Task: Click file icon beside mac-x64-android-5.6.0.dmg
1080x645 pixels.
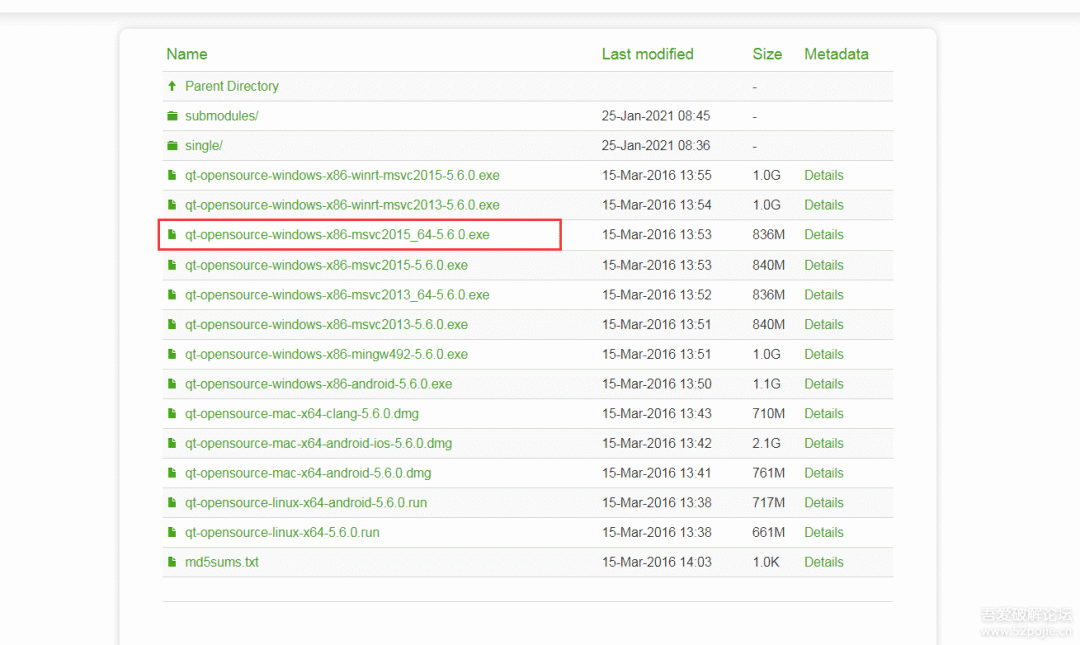Action: pos(172,472)
